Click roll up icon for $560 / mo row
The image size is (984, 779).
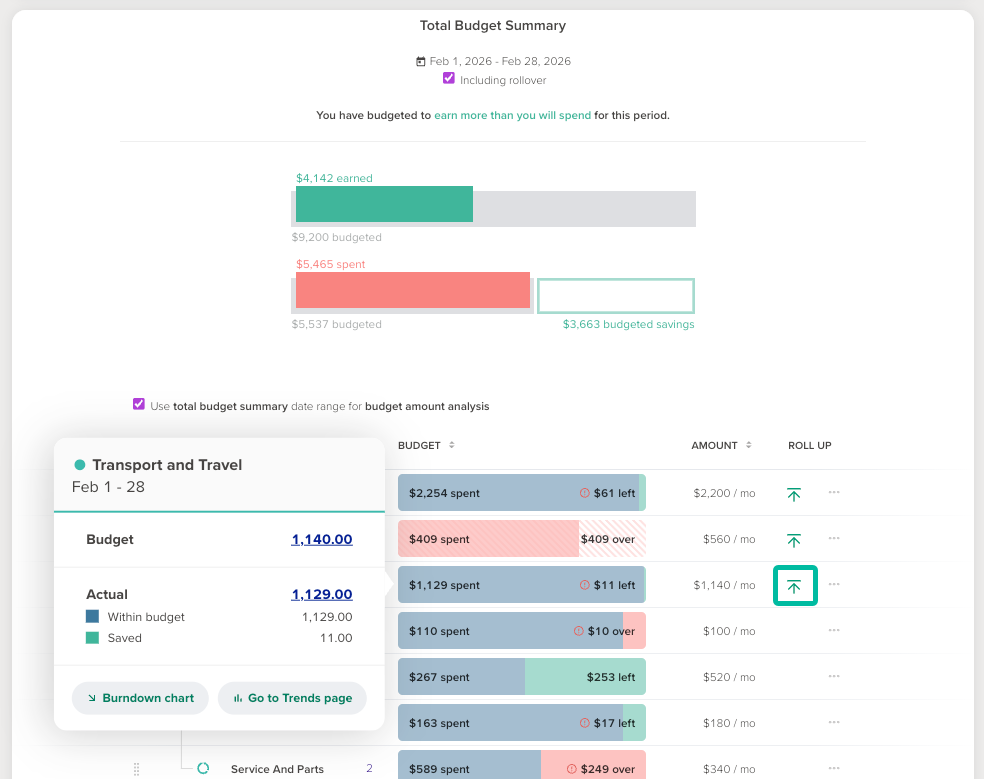(x=794, y=540)
